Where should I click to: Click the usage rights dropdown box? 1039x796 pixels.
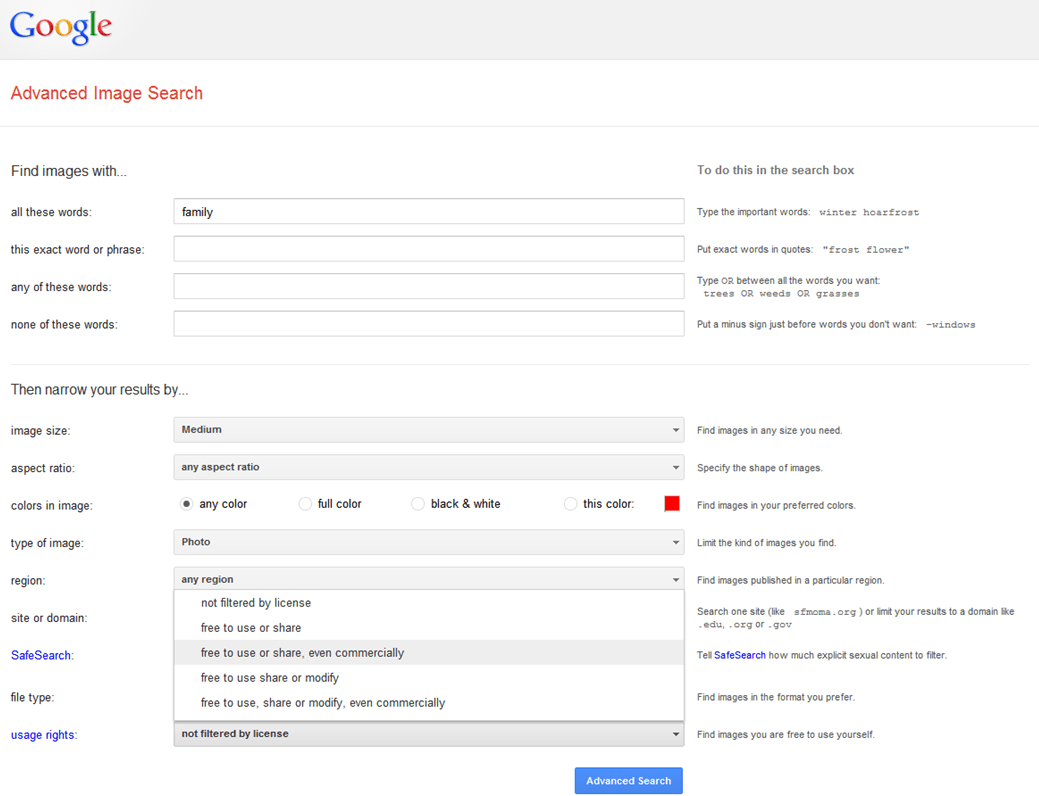pos(429,734)
